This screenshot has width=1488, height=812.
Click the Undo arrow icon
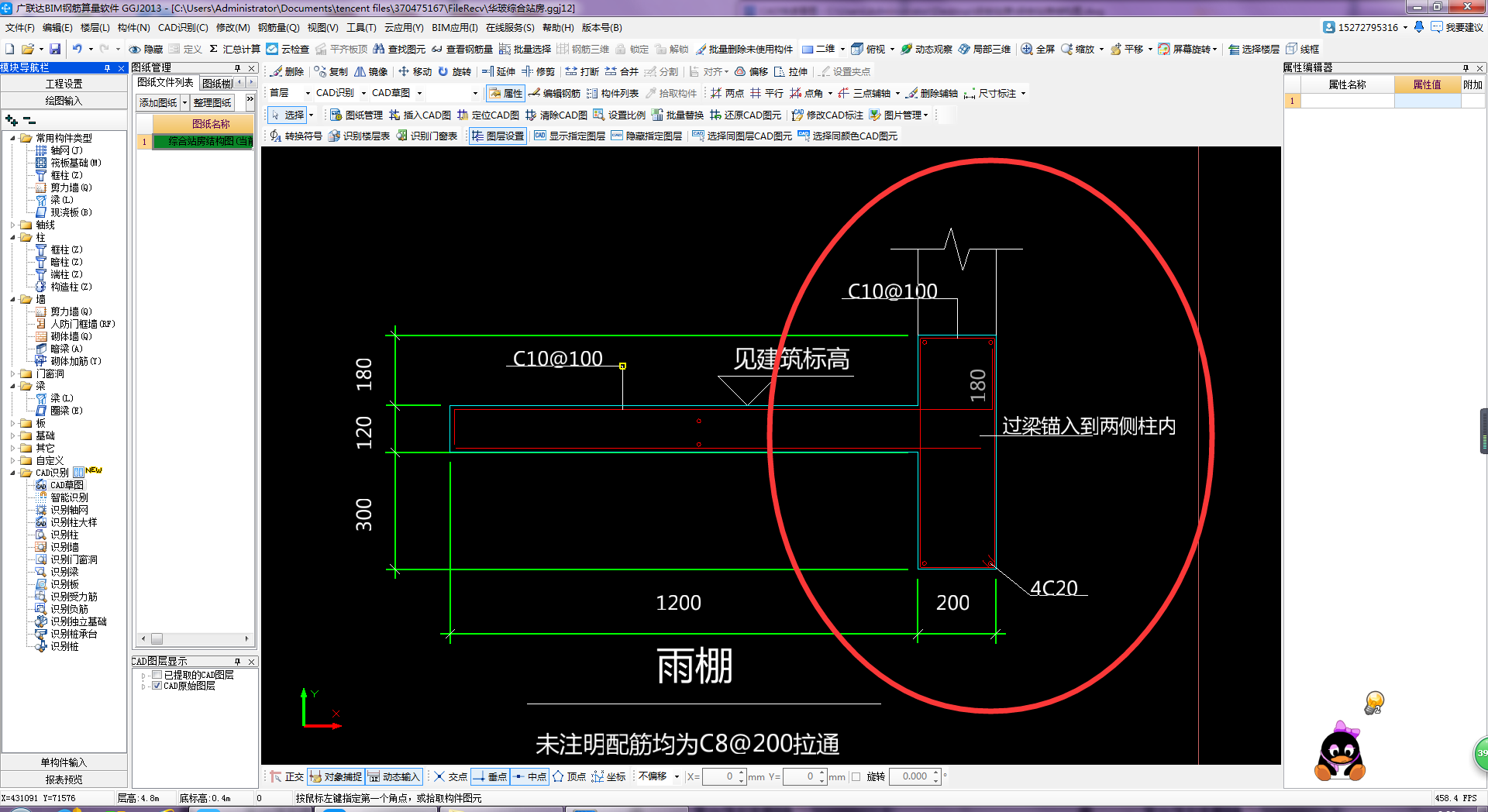tap(77, 49)
